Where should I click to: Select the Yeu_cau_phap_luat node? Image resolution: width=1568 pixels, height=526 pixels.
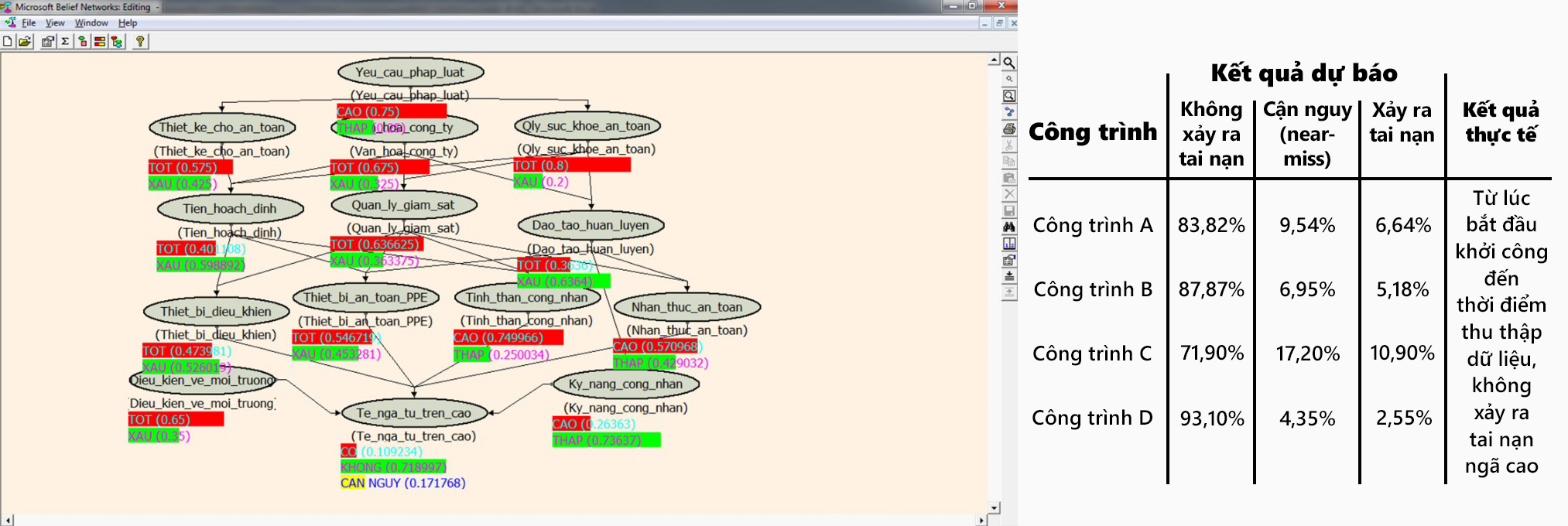(x=410, y=73)
